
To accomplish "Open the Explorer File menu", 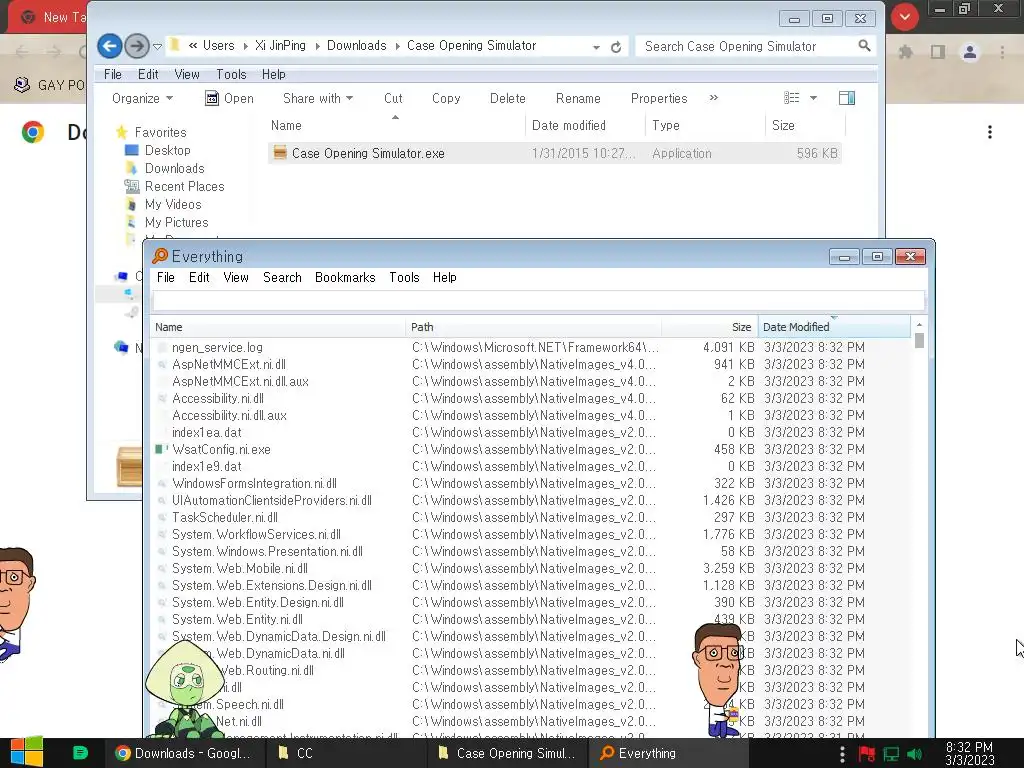I will [x=113, y=74].
